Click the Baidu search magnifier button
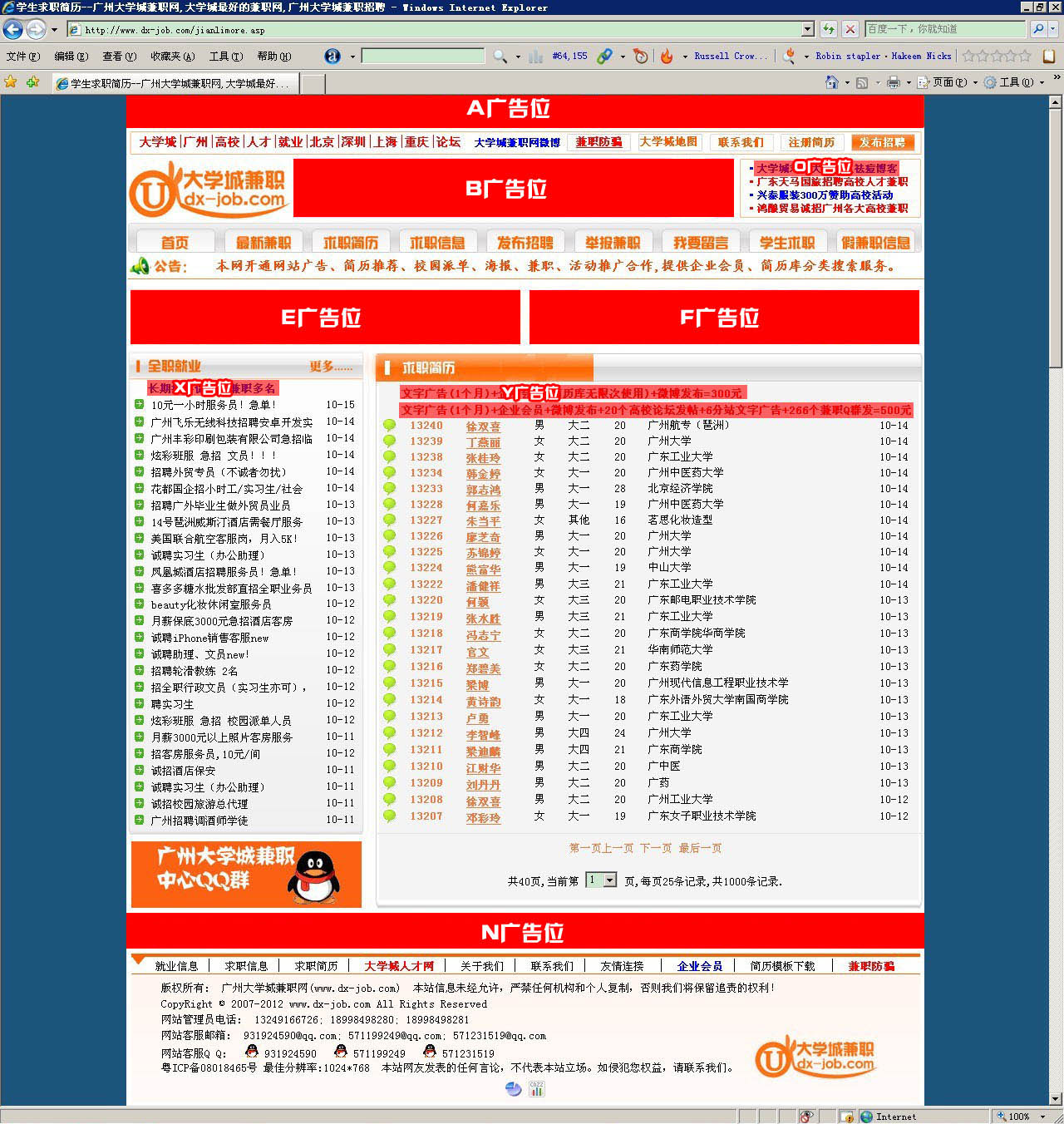Image resolution: width=1064 pixels, height=1124 pixels. [1038, 29]
